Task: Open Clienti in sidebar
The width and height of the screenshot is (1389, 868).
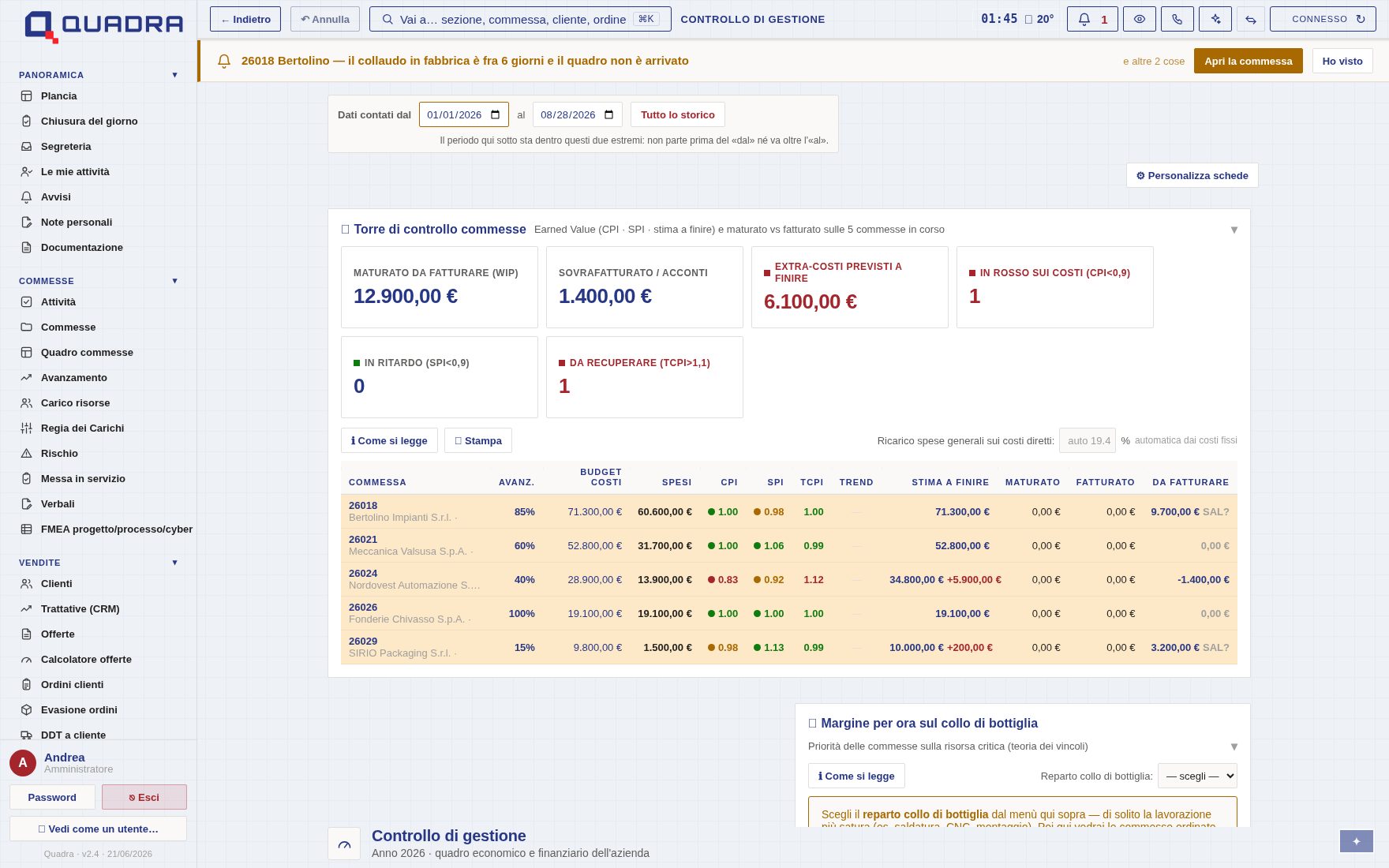Action: (98, 584)
